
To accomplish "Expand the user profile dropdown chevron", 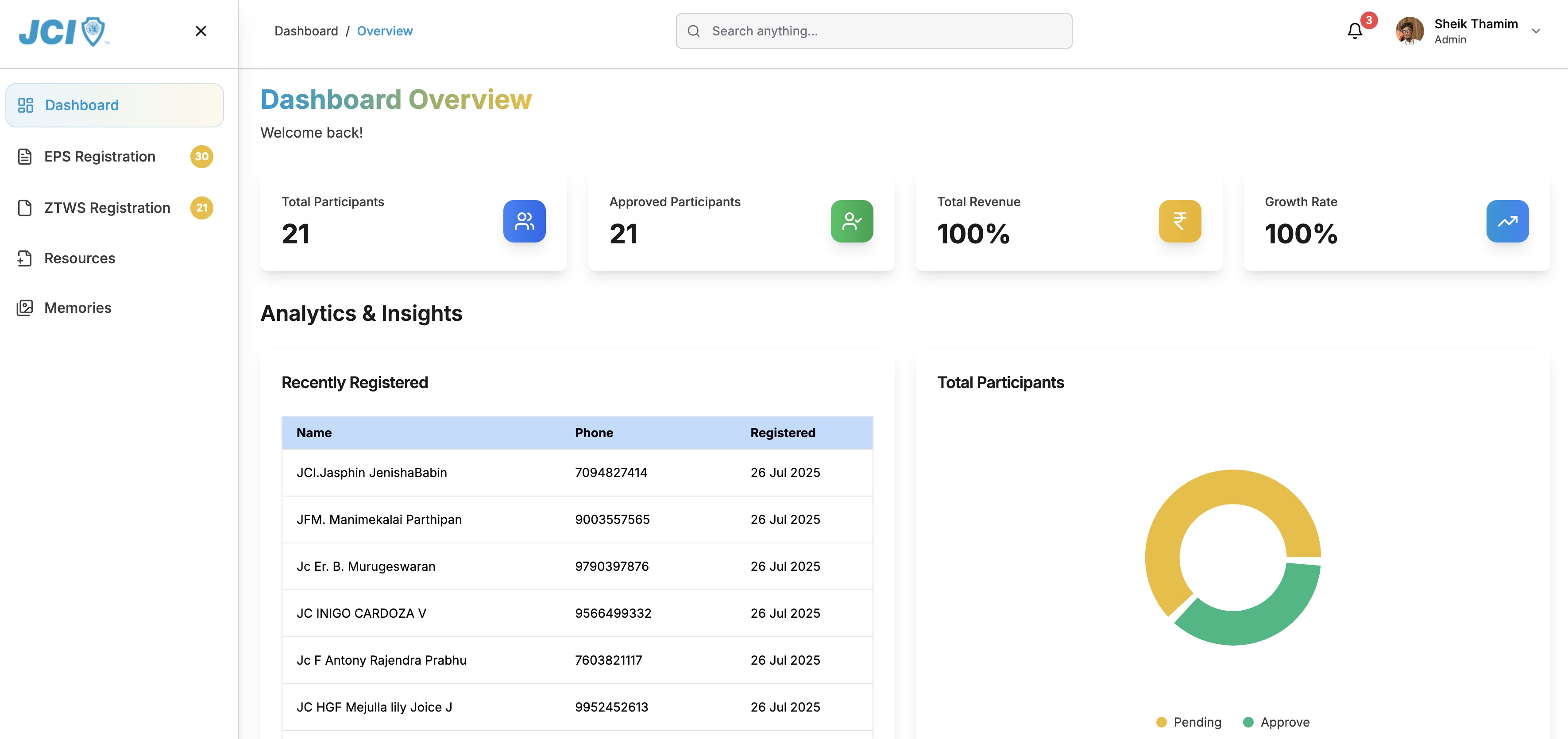I will pyautogui.click(x=1536, y=31).
